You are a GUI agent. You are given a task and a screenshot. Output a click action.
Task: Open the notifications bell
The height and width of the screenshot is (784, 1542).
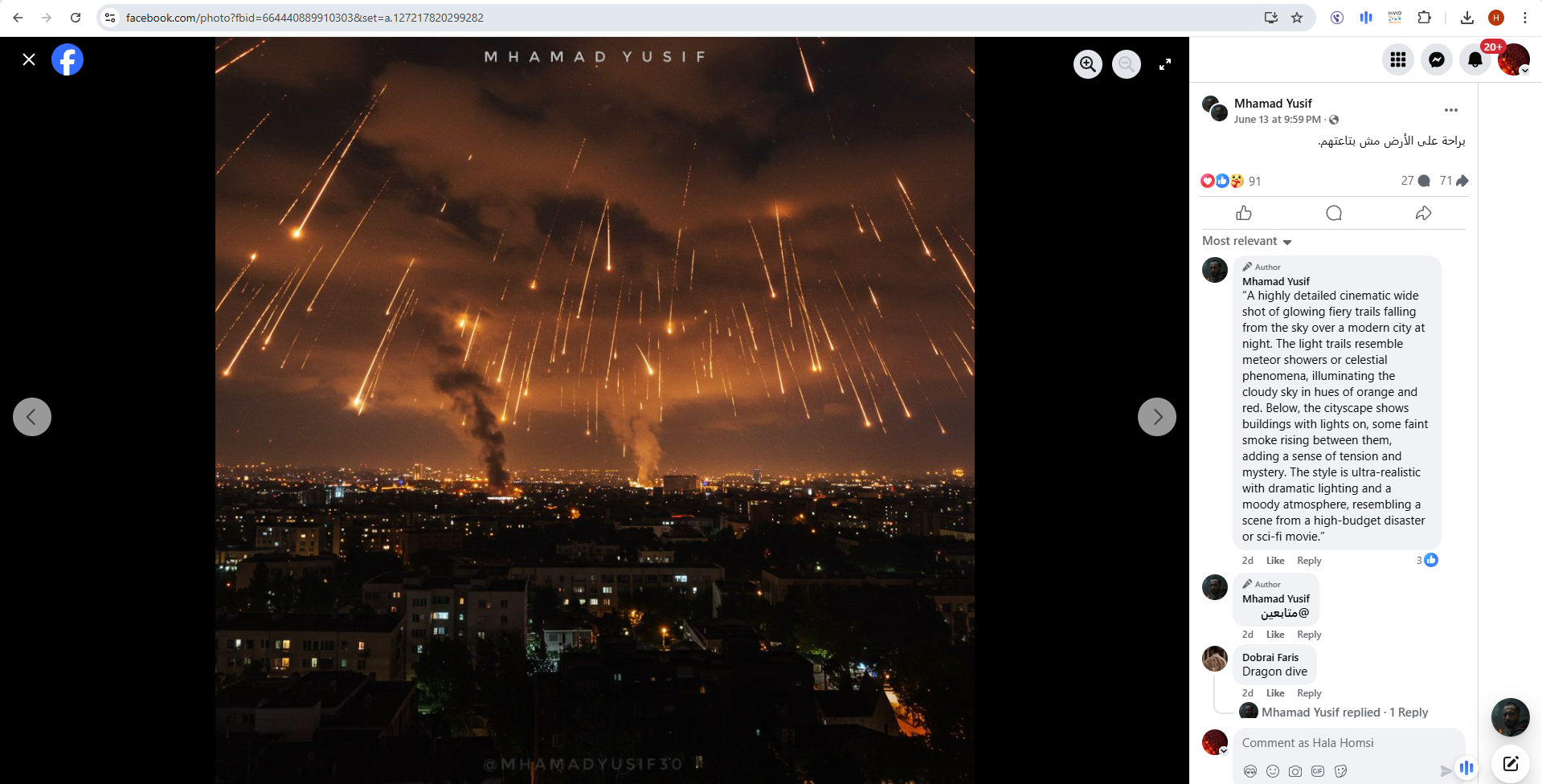(1475, 59)
